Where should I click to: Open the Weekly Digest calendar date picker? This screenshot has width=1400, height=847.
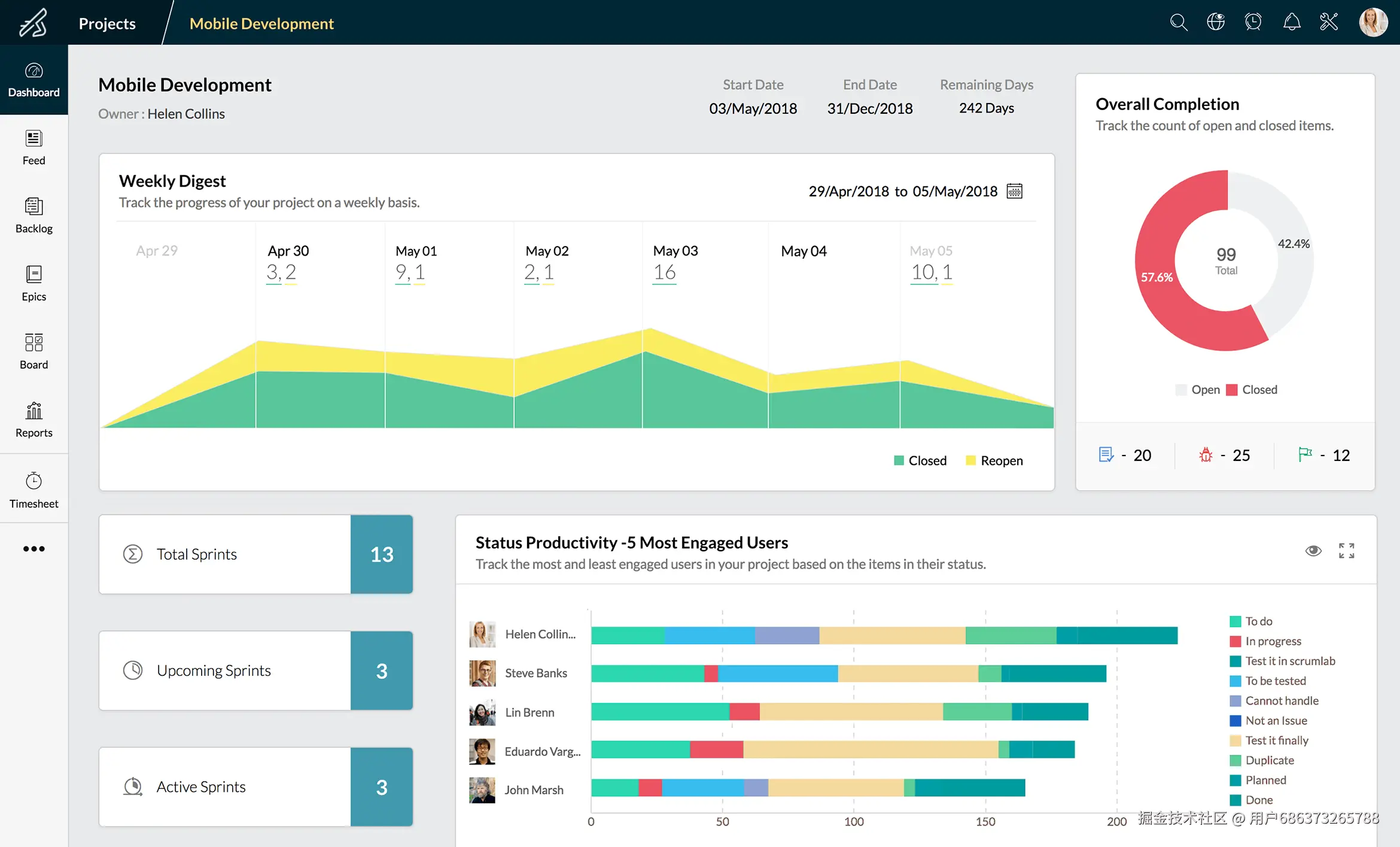[1015, 191]
